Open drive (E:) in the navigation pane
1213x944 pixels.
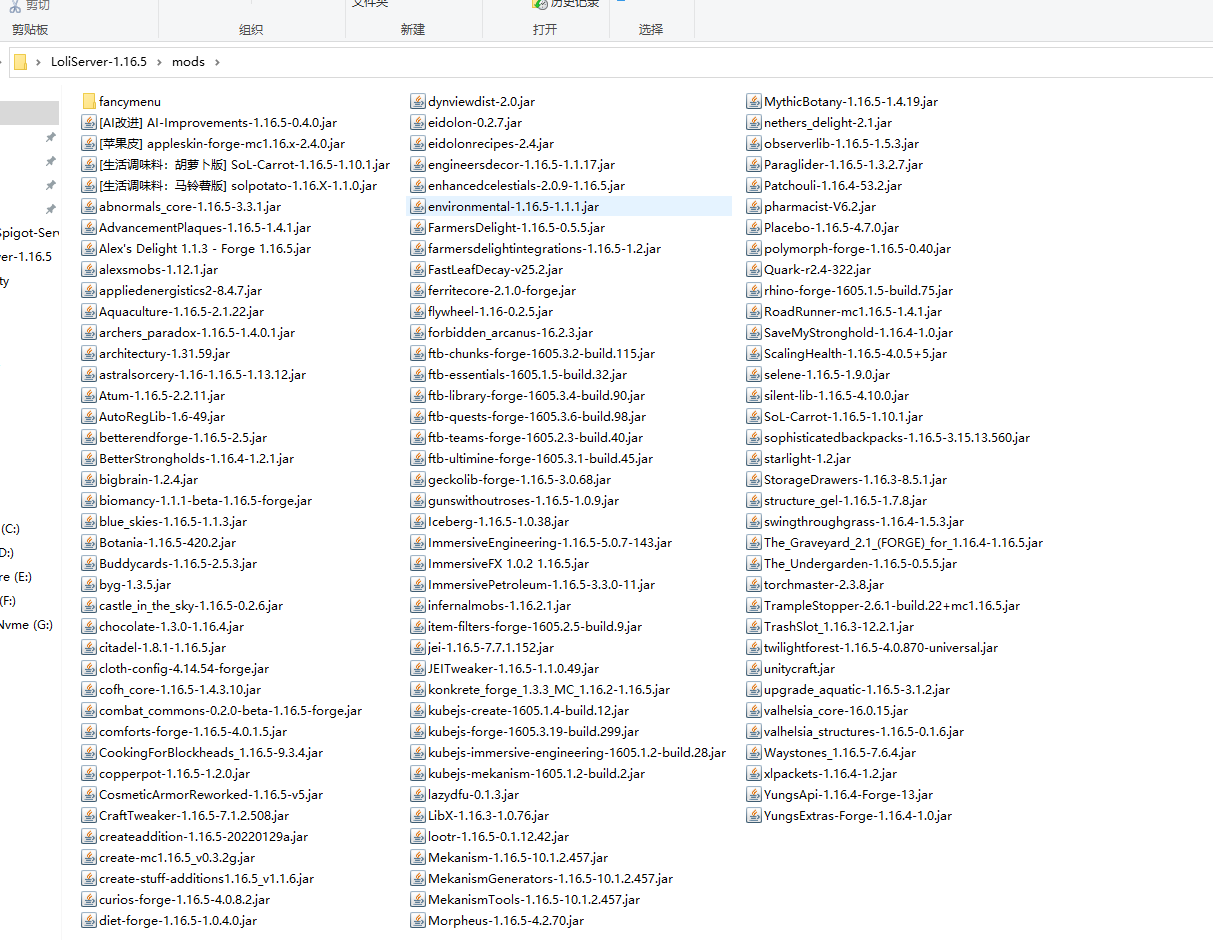[x=16, y=577]
